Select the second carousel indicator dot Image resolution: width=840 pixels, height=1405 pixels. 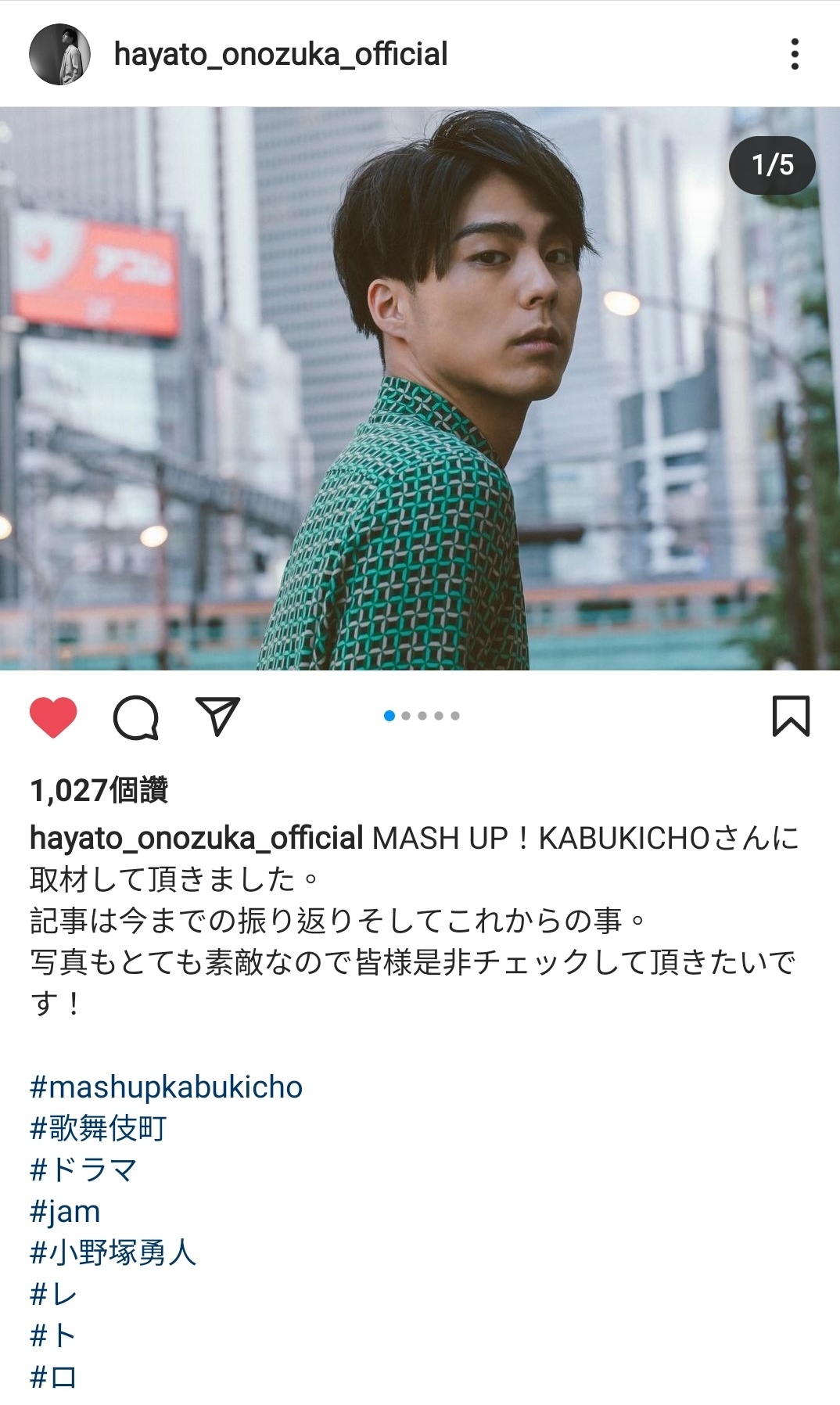(x=406, y=716)
